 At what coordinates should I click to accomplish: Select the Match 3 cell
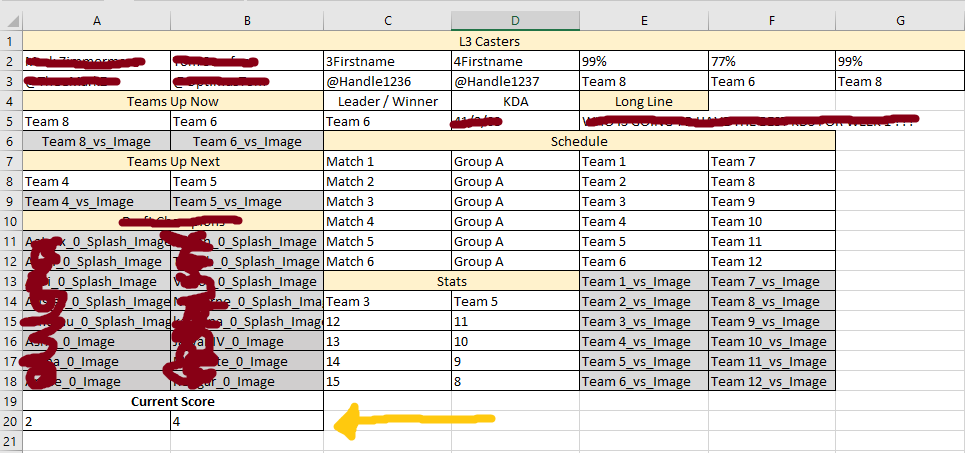387,201
